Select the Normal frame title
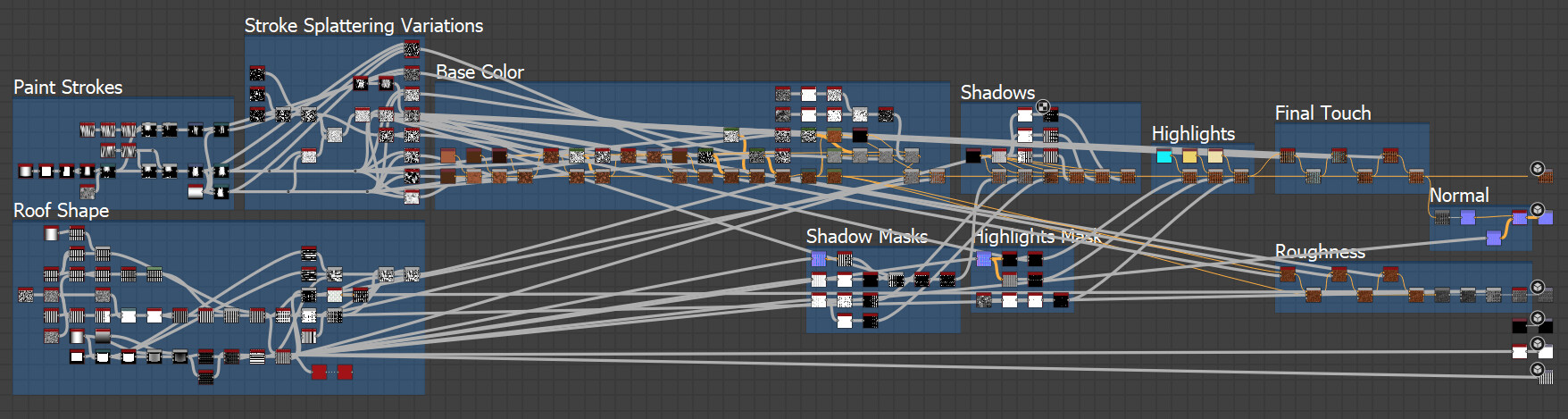The image size is (1568, 419). click(x=1459, y=195)
